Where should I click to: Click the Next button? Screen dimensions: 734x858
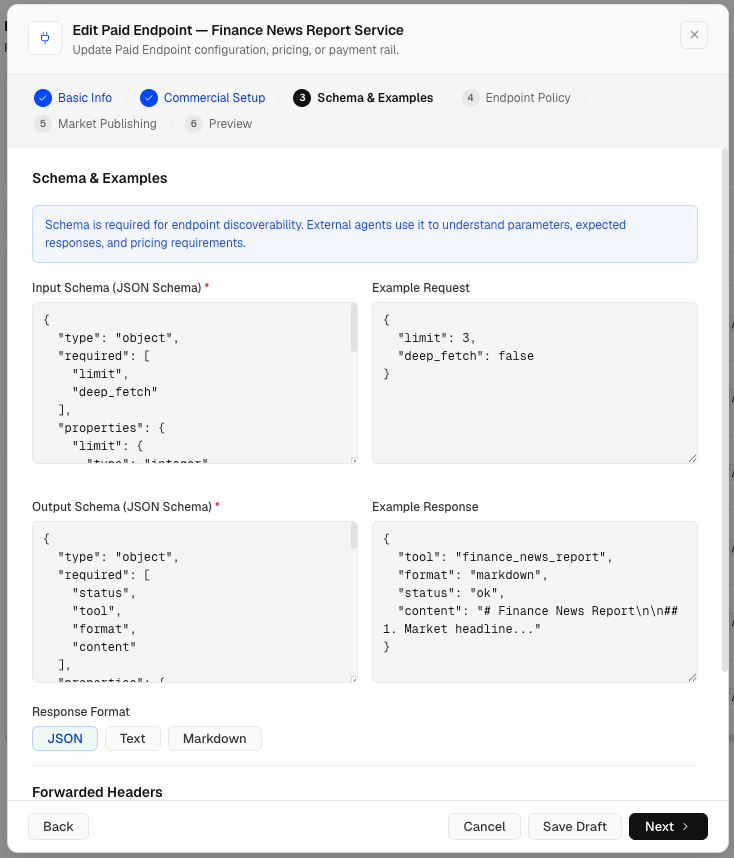(x=668, y=826)
